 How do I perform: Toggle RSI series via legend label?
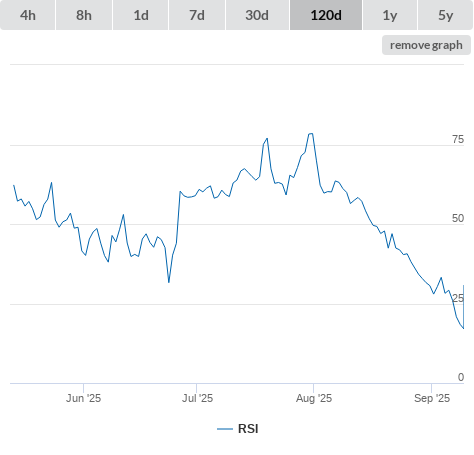click(x=248, y=429)
